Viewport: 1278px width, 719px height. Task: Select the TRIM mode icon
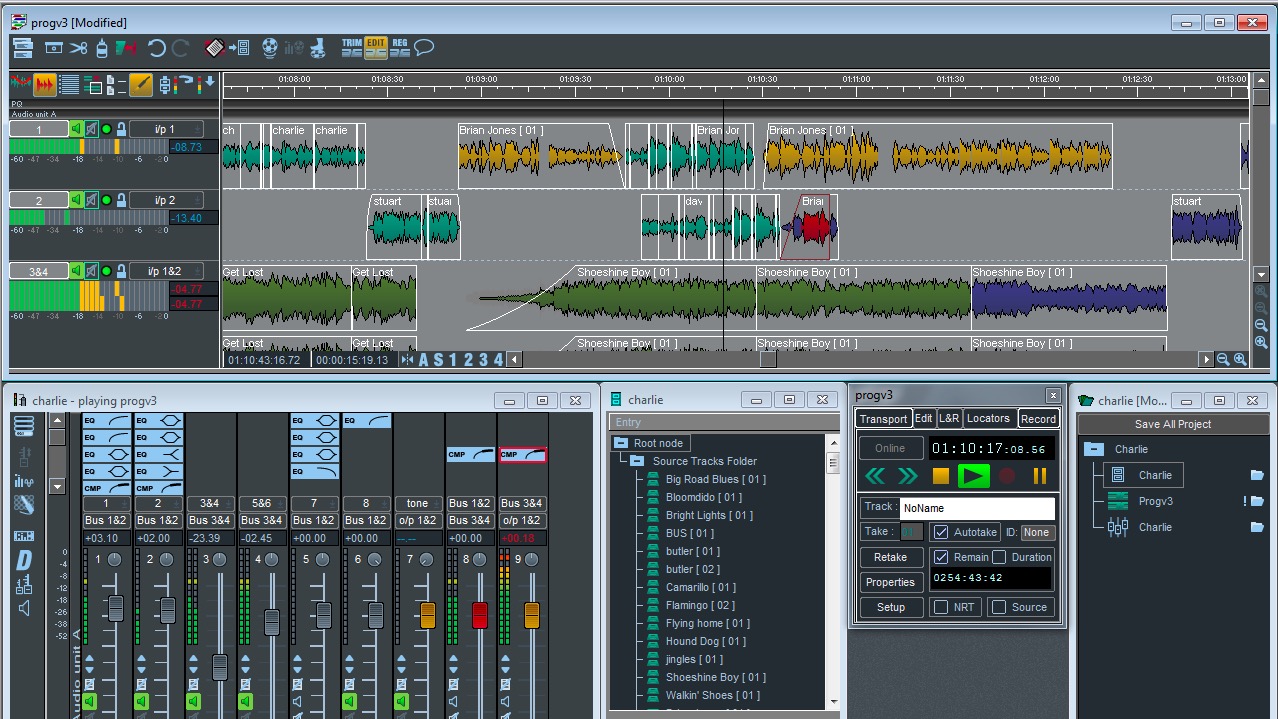pyautogui.click(x=352, y=48)
